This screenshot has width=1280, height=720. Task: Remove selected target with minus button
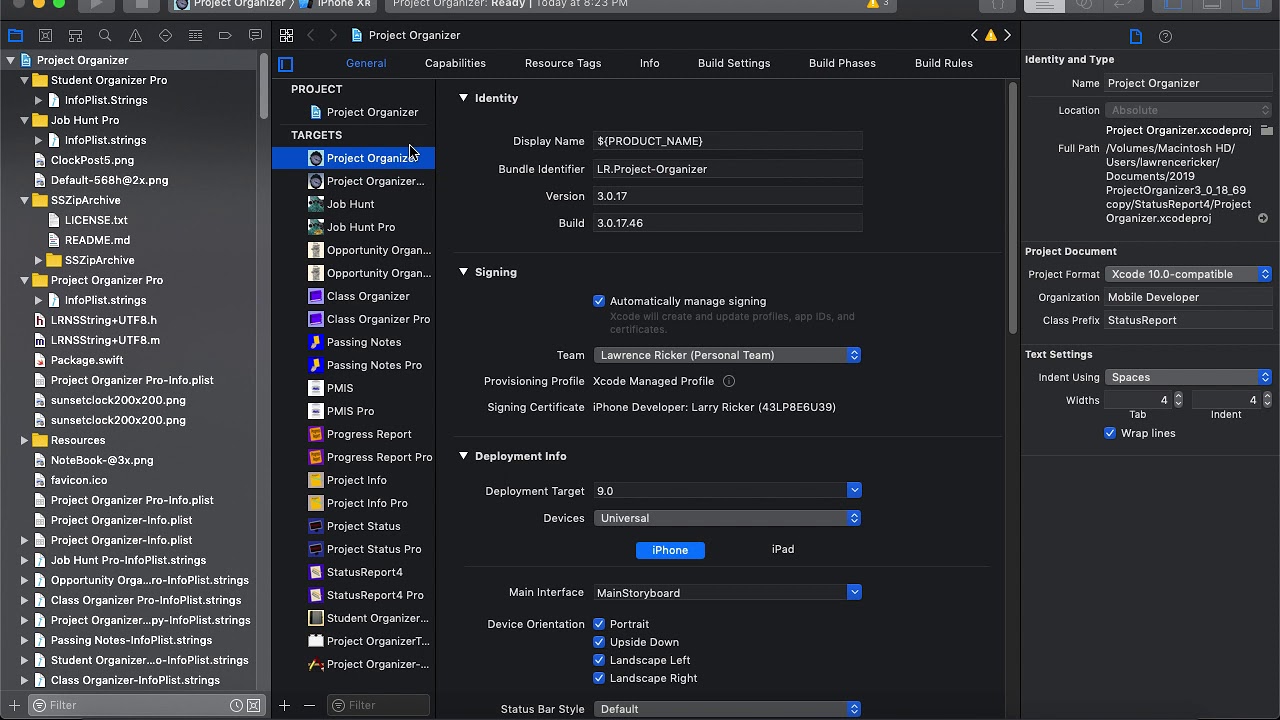pyautogui.click(x=309, y=705)
